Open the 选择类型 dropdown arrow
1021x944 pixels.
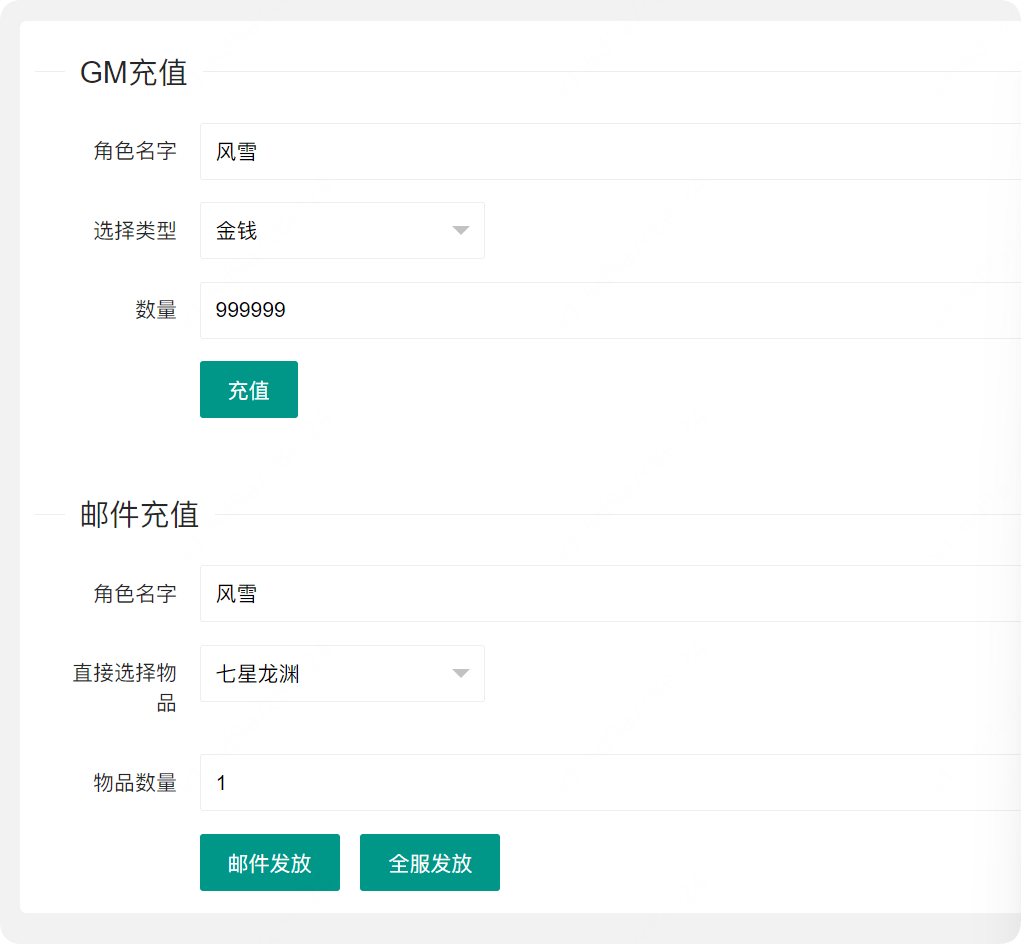point(460,230)
